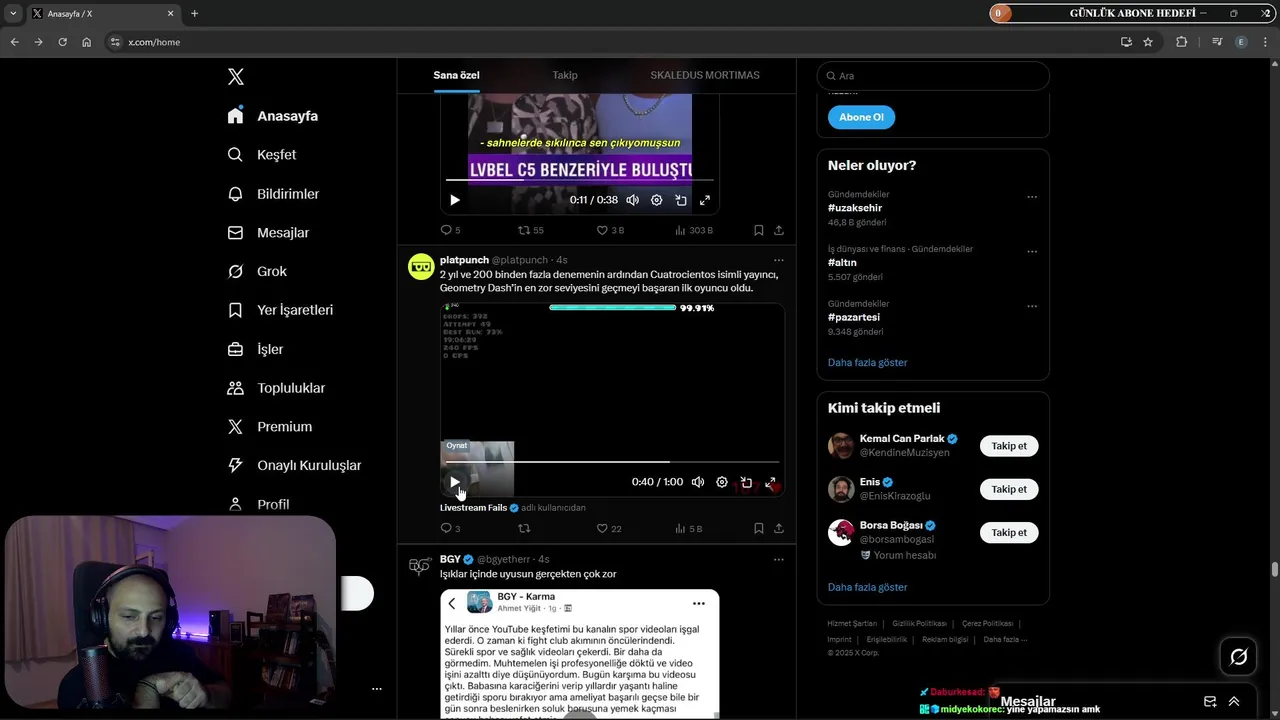The image size is (1280, 720).
Task: Open browser tab search dropdown
Action: coord(12,13)
